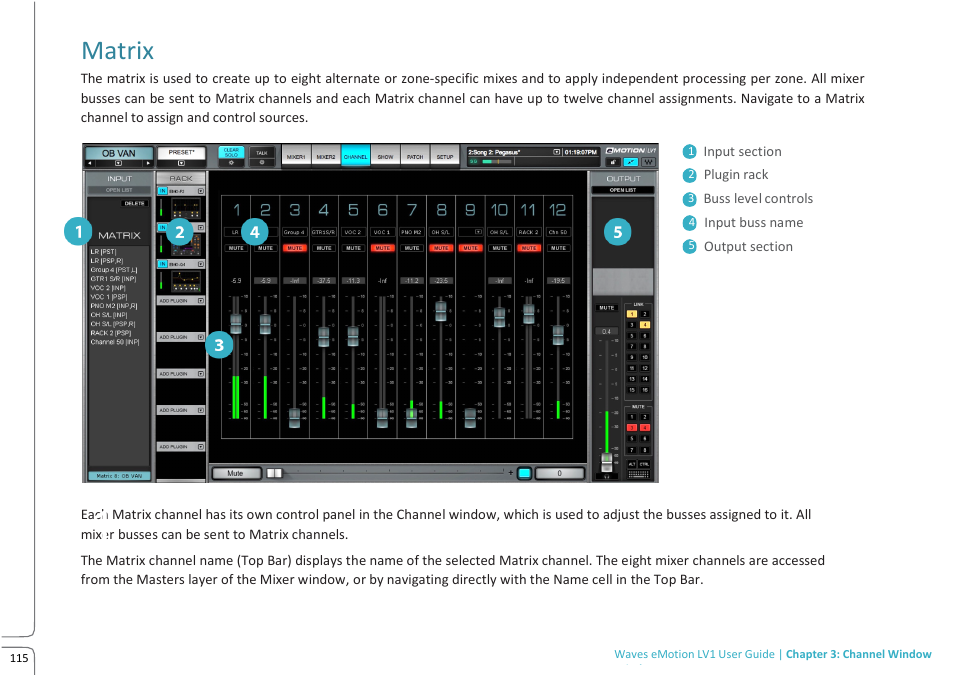
Task: Unmute matrix input buss 9
Action: [x=470, y=248]
